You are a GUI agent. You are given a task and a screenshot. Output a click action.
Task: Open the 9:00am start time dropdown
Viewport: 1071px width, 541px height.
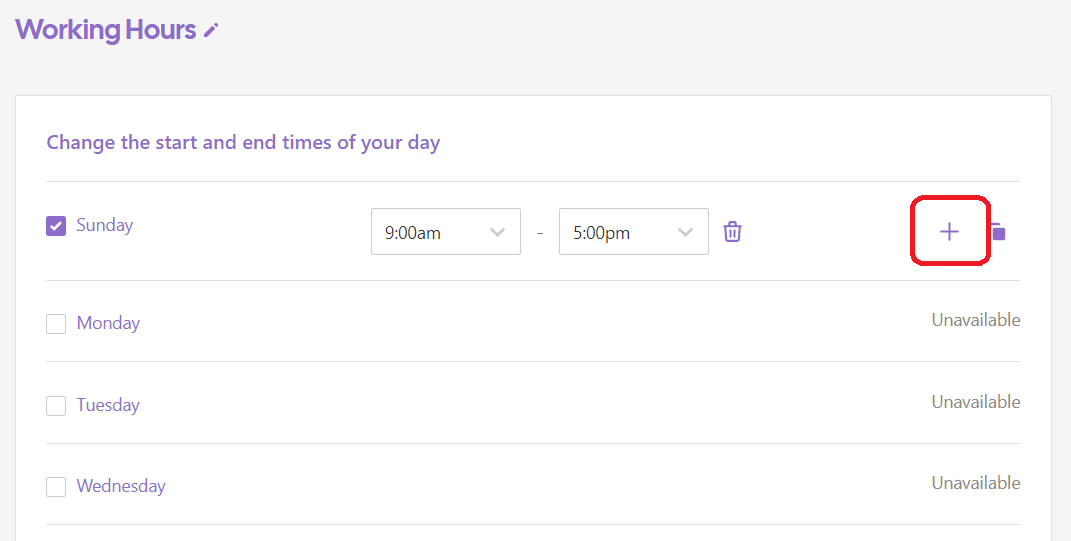click(x=445, y=232)
